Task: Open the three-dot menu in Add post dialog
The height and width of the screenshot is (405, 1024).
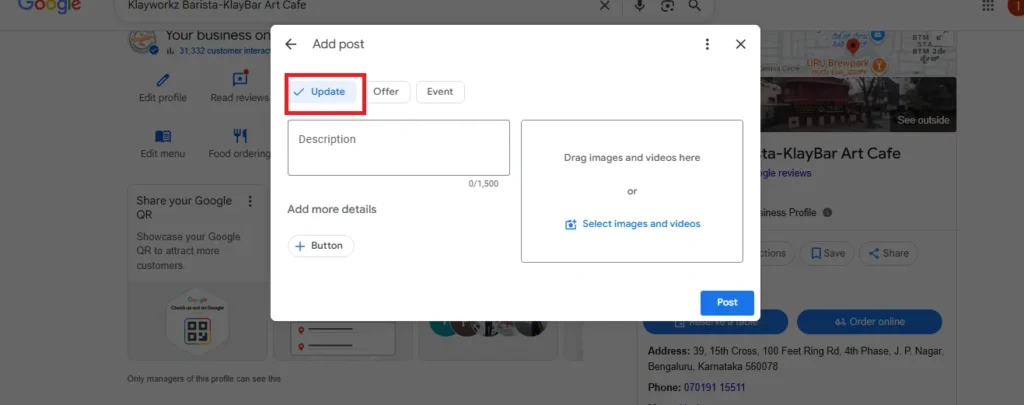Action: [707, 44]
